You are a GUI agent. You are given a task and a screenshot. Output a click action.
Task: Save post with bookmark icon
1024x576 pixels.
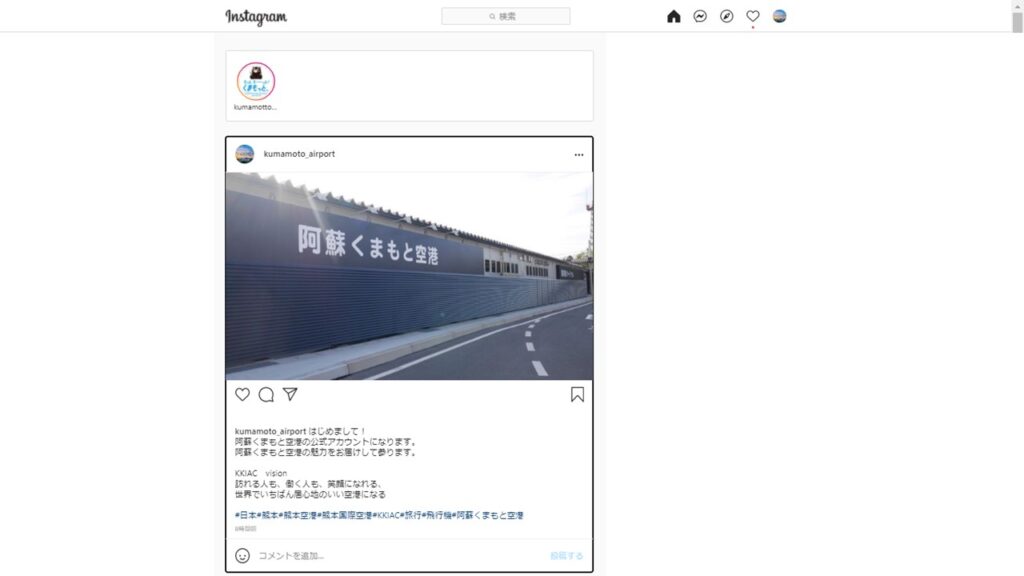[577, 394]
